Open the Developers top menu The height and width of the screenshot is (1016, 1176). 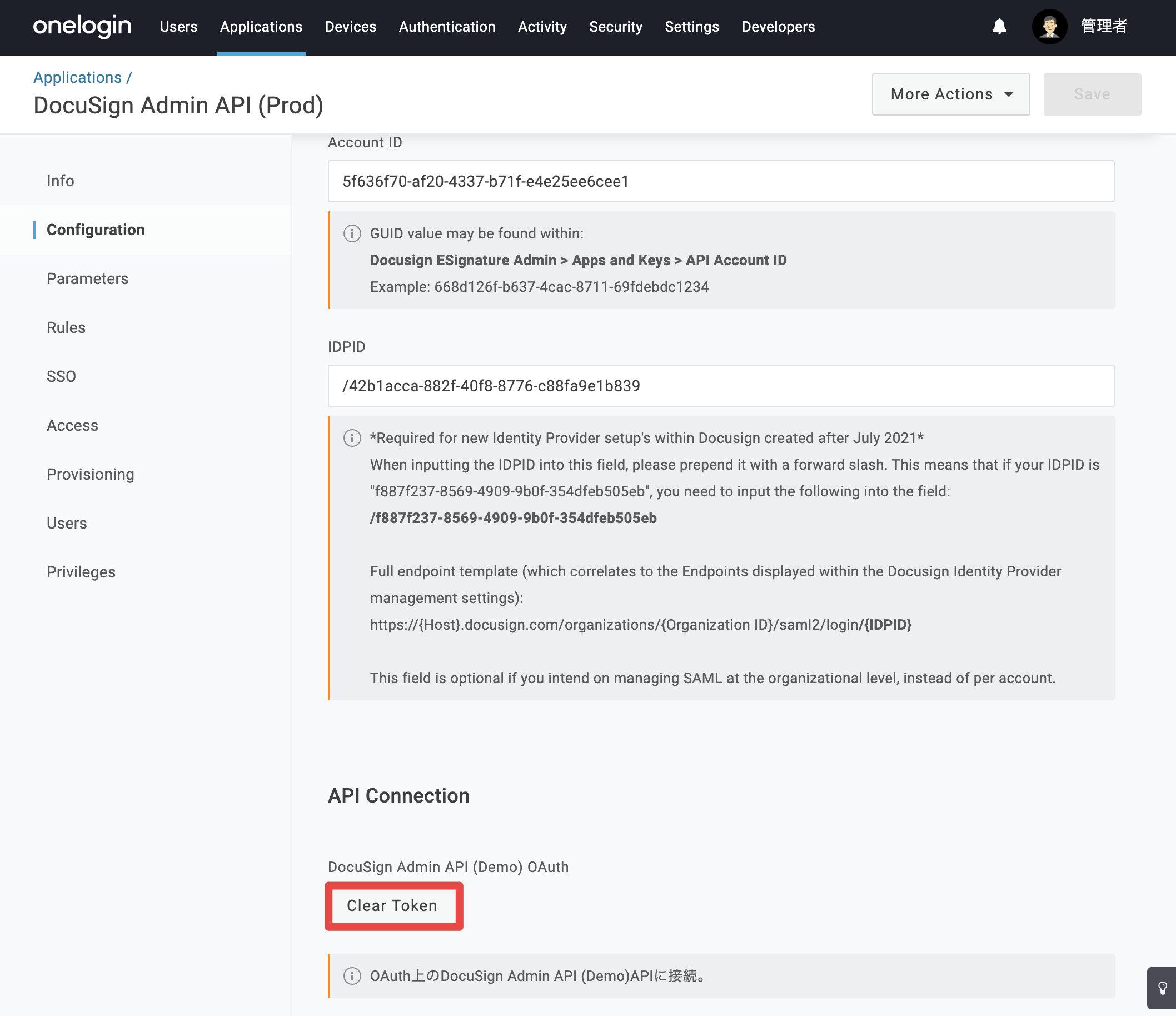click(778, 27)
